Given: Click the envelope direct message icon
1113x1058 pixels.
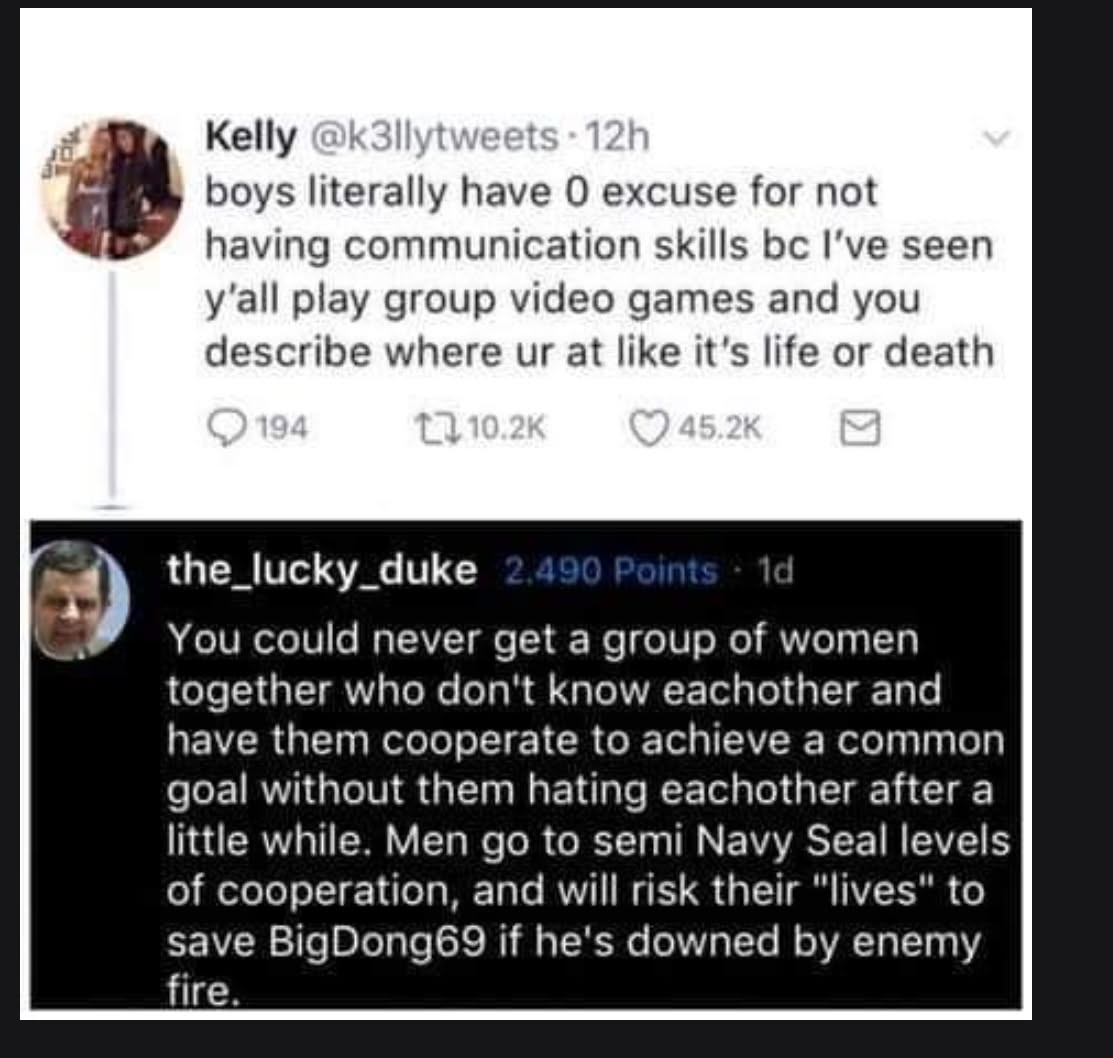Looking at the screenshot, I should 860,429.
